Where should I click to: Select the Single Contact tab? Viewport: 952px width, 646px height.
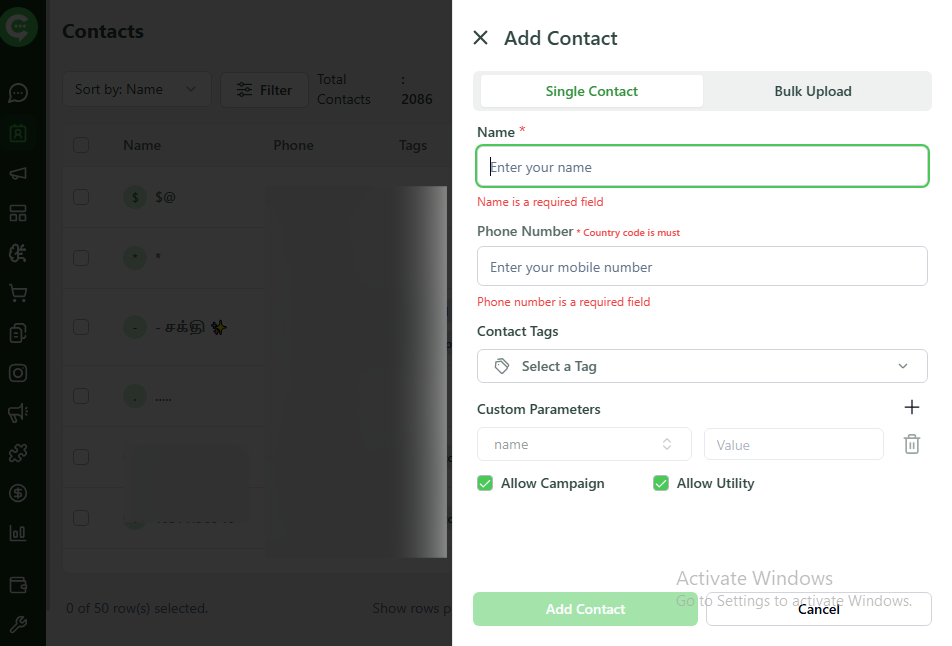point(590,90)
